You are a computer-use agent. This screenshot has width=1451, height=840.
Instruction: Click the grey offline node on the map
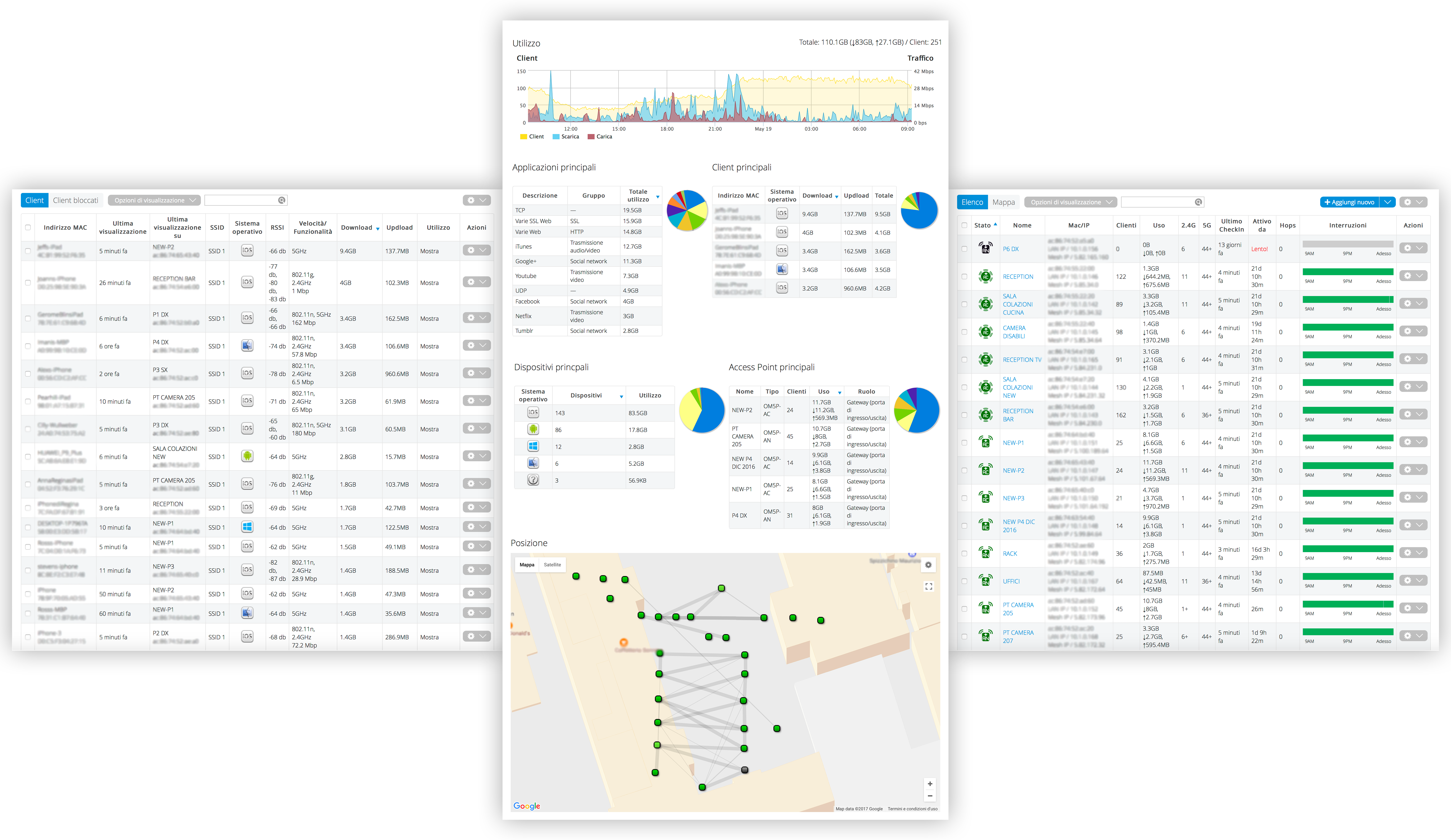click(745, 770)
